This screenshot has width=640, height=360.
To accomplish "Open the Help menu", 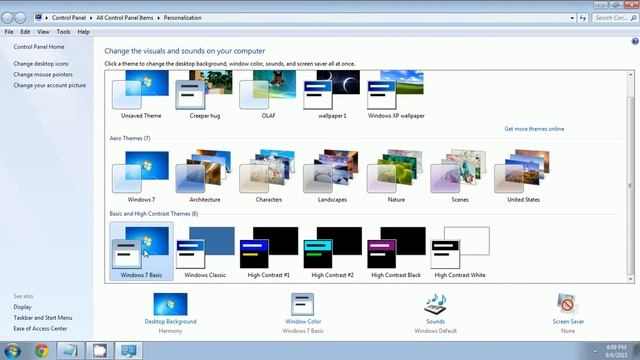I will [83, 31].
